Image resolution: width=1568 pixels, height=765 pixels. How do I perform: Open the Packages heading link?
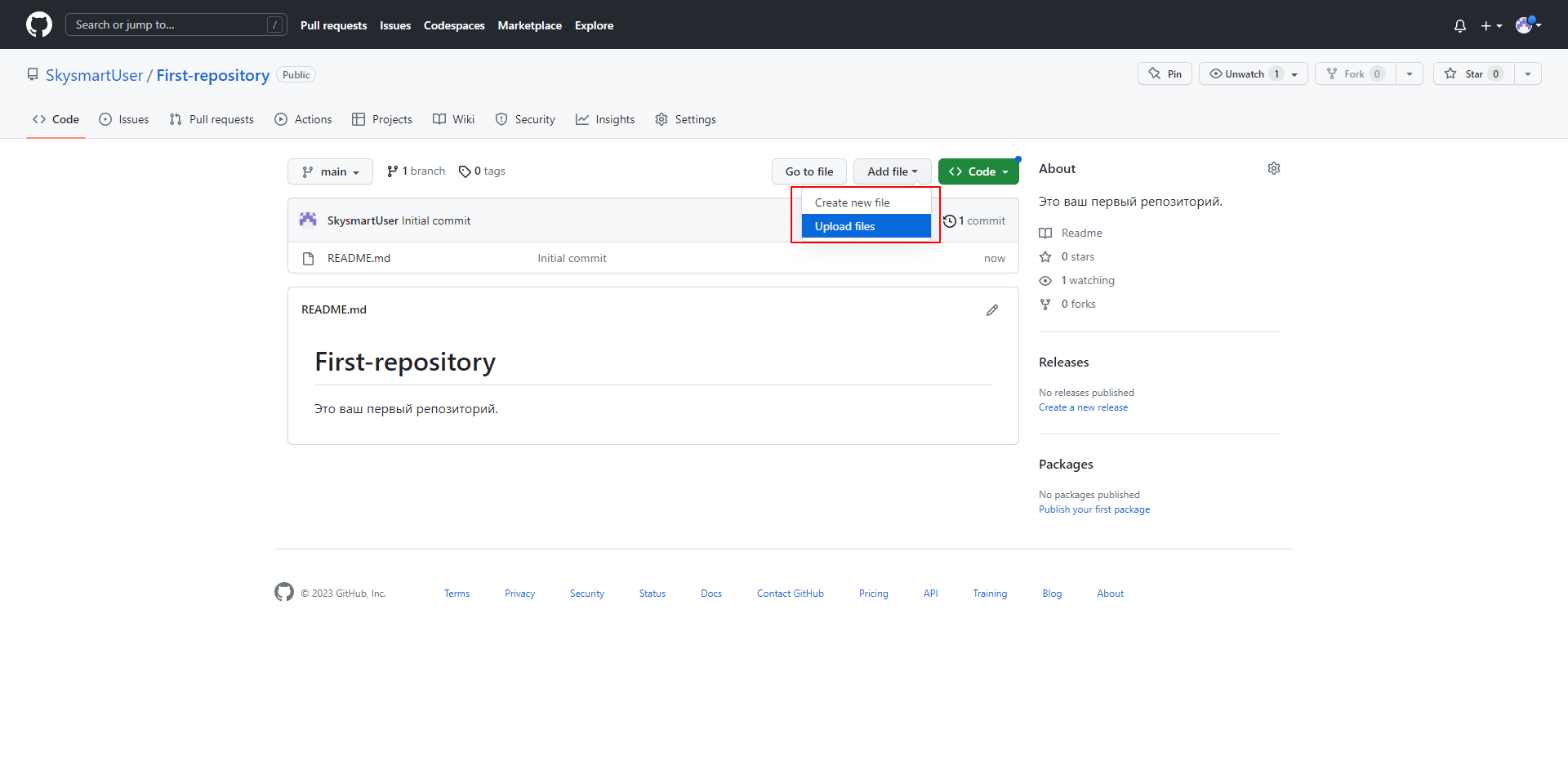(x=1066, y=464)
